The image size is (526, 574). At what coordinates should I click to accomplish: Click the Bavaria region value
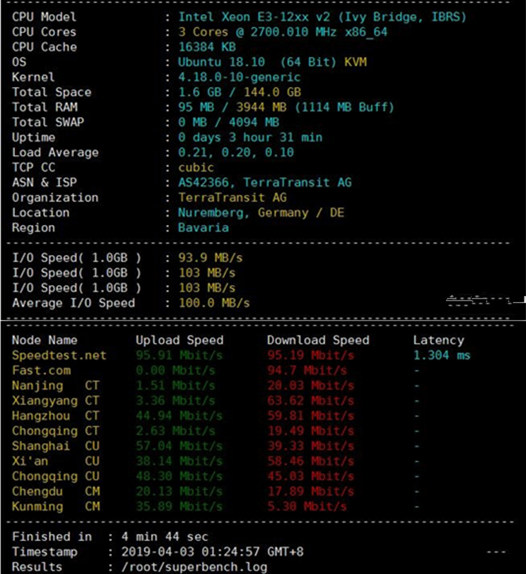point(203,228)
